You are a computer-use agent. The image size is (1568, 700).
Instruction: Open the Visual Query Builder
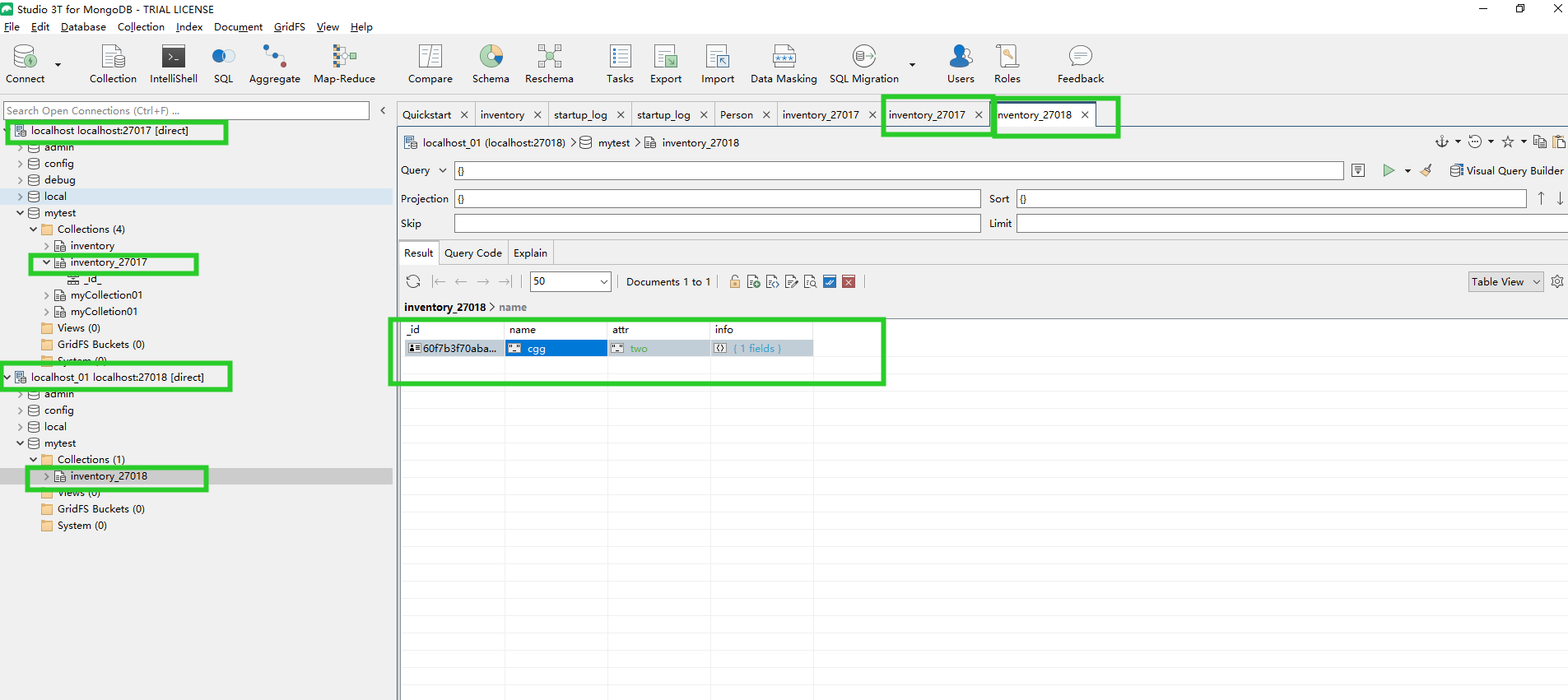pos(1506,170)
